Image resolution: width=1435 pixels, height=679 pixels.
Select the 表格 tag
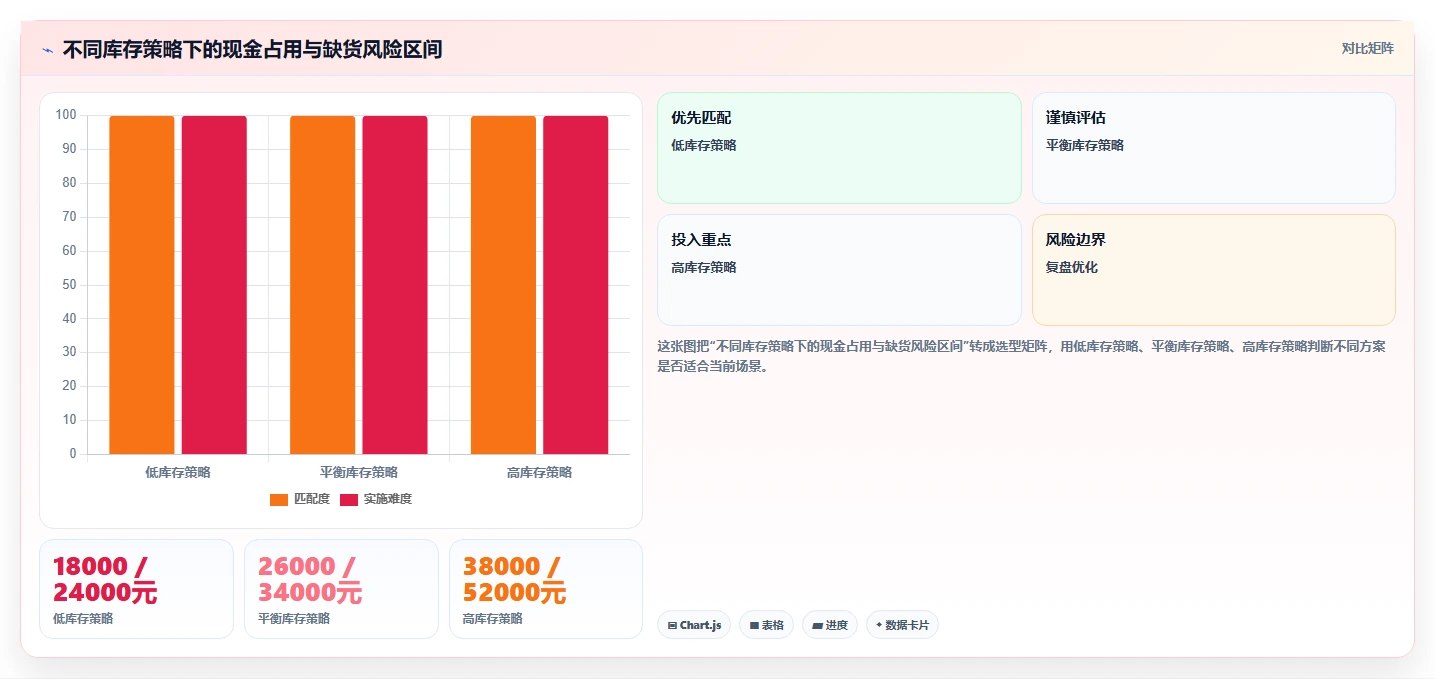[x=767, y=625]
